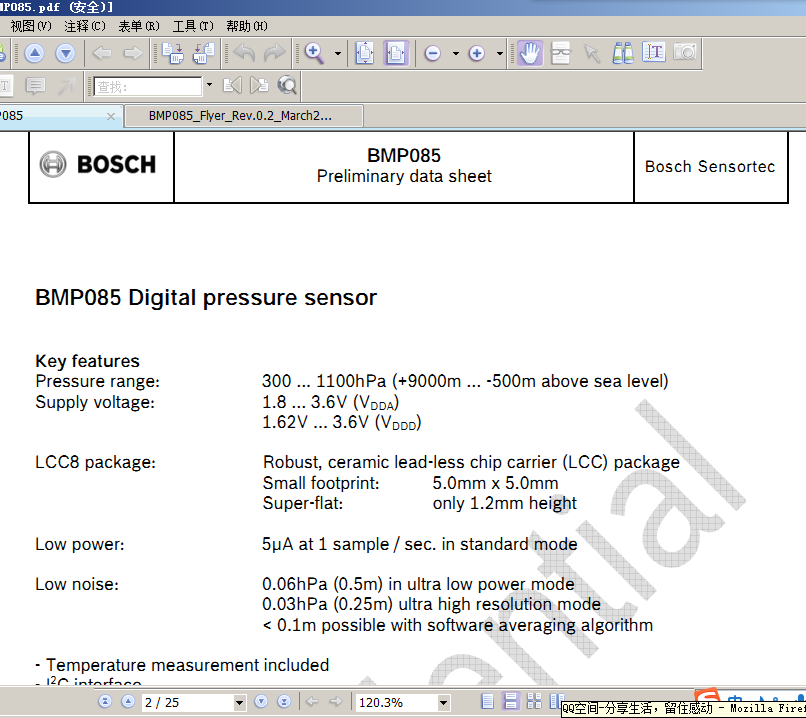806x718 pixels.
Task: Open the 注释(C) menu
Action: click(85, 26)
